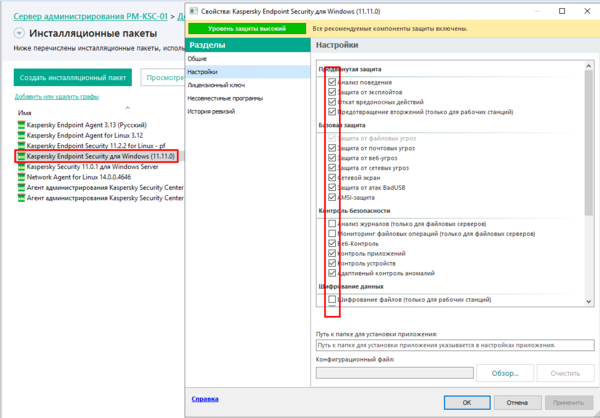Viewport: 600px width, 418px height.
Task: Click Добавить или удалить графы link
Action: (57, 96)
